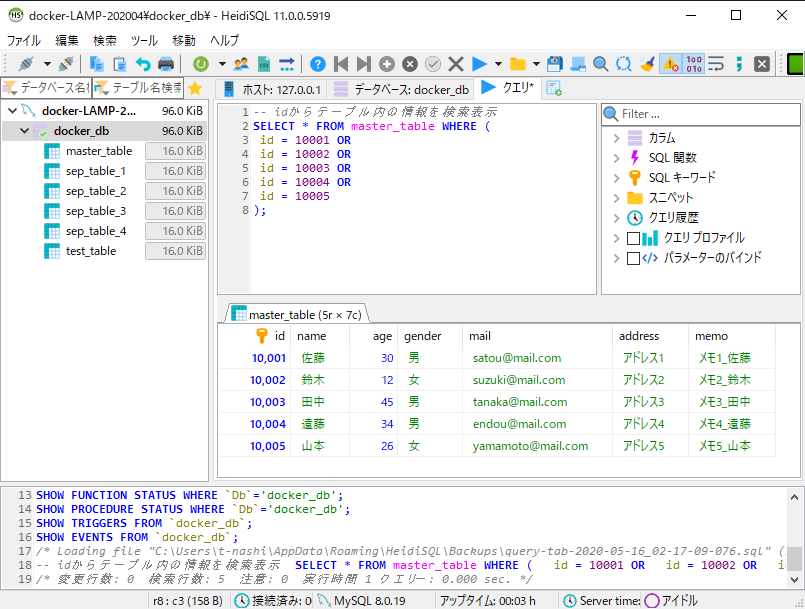Click the Filter input in helper panel
Viewport: 805px width, 609px height.
701,114
